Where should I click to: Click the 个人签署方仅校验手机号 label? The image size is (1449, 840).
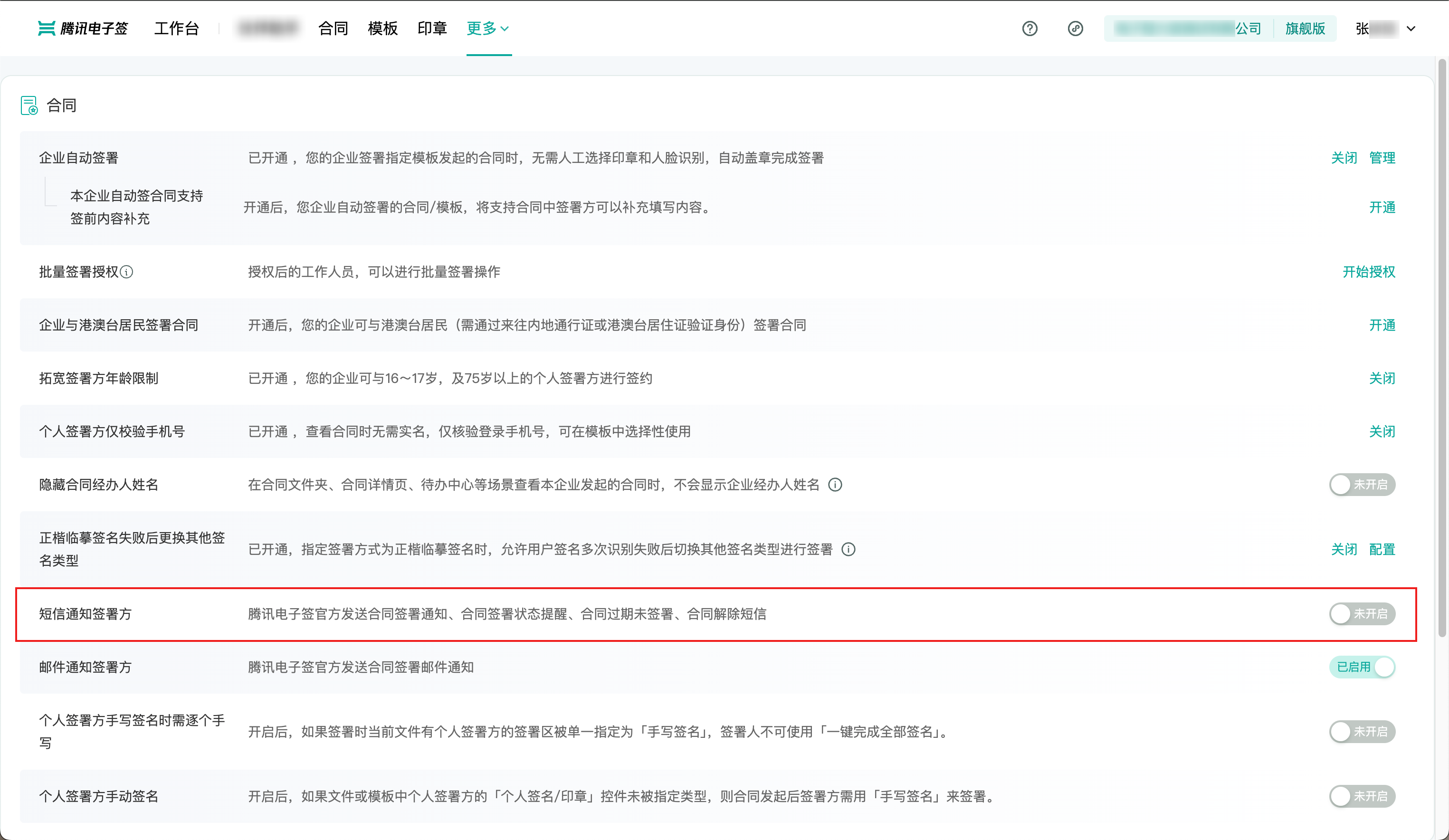(x=112, y=431)
